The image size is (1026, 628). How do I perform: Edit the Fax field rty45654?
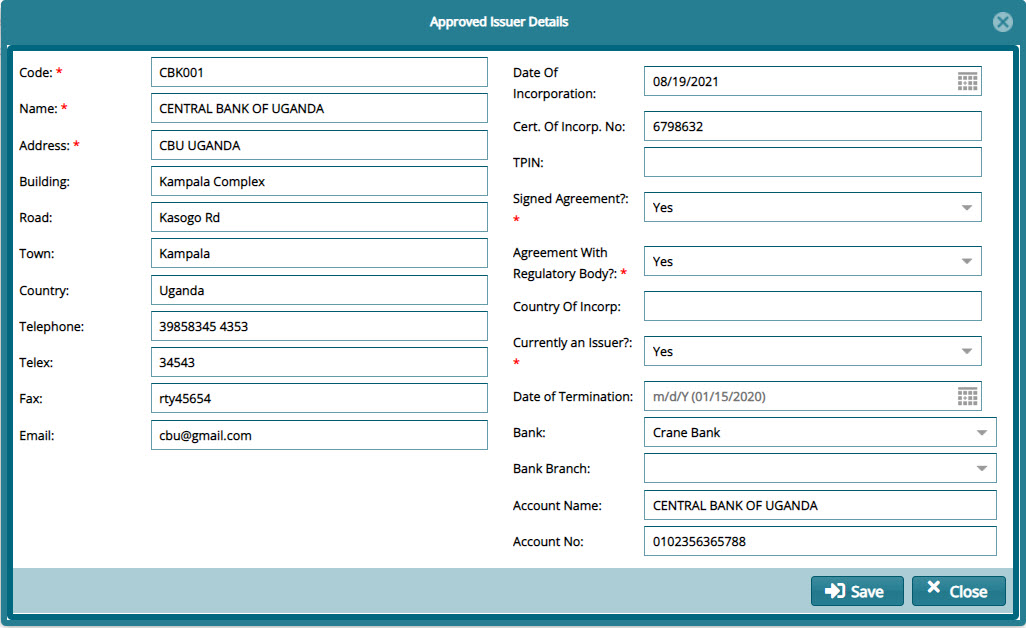tap(319, 398)
